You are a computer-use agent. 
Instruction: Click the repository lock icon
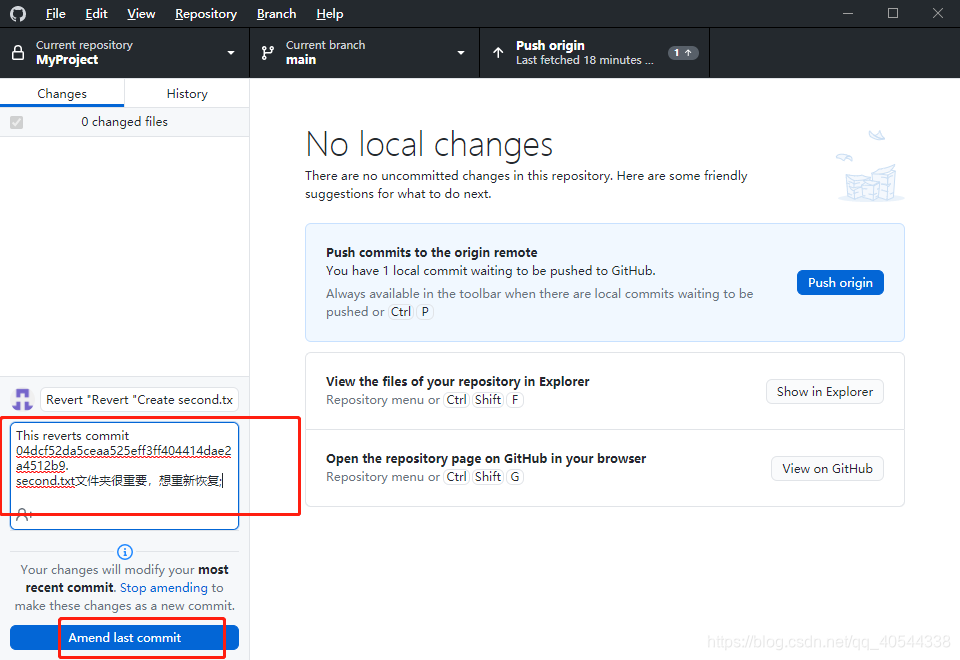tap(18, 53)
